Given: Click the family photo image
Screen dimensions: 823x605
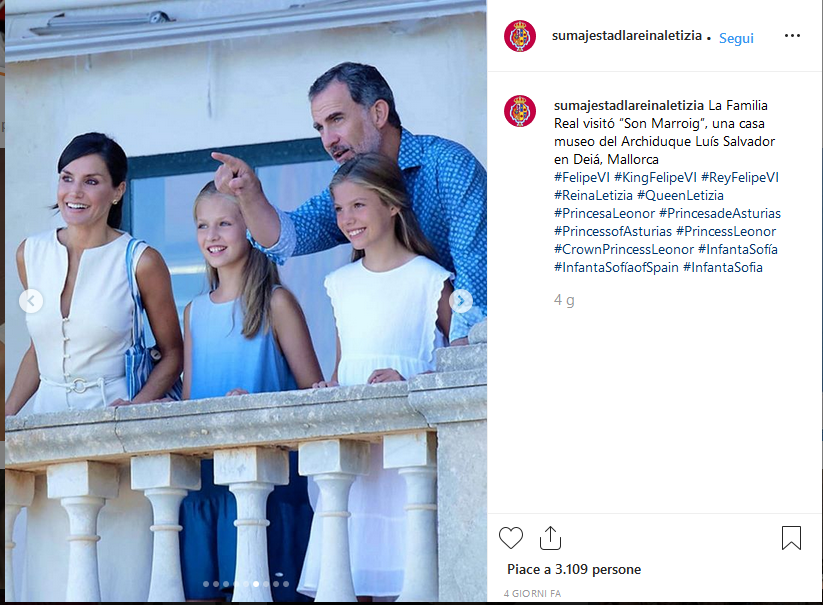Looking at the screenshot, I should coord(246,301).
